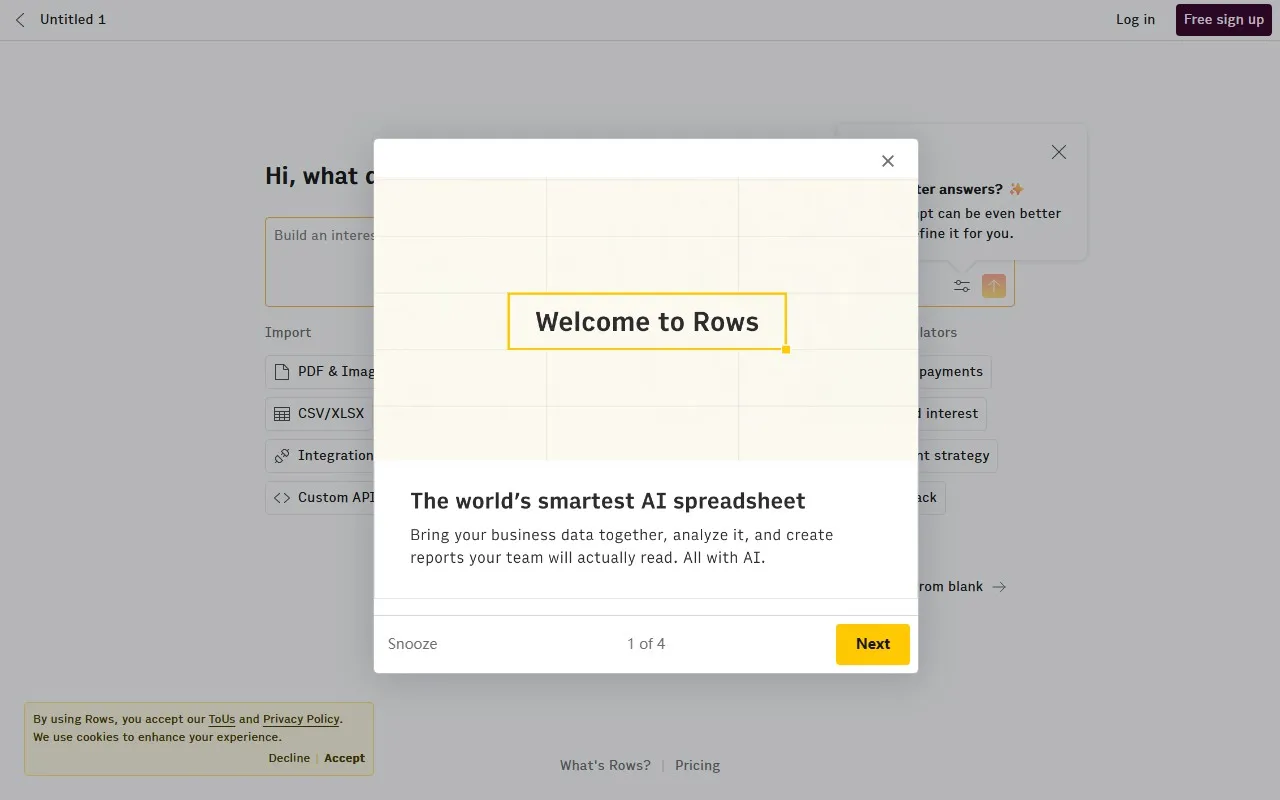1280x800 pixels.
Task: Choose the Custom API code icon
Action: [x=282, y=498]
